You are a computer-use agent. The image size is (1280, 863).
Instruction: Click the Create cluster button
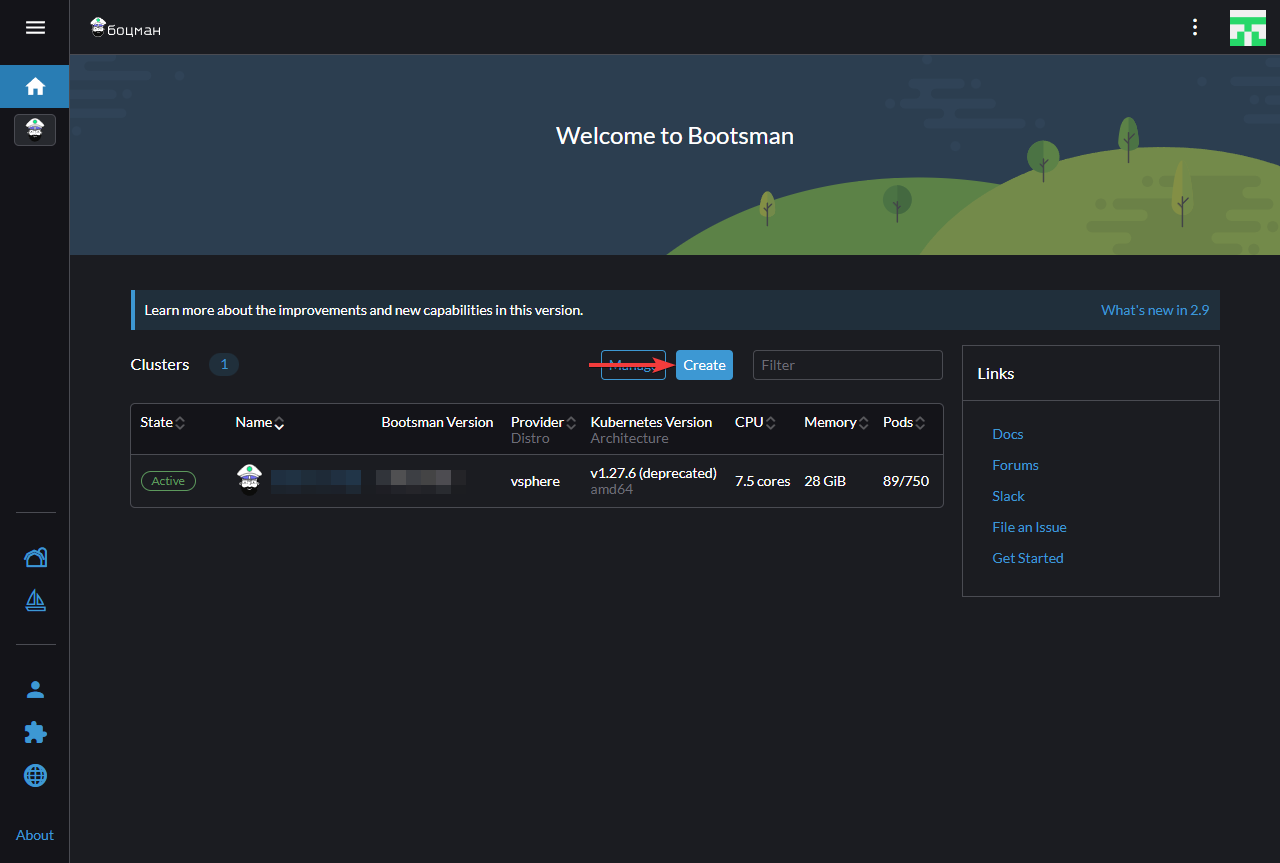(704, 365)
